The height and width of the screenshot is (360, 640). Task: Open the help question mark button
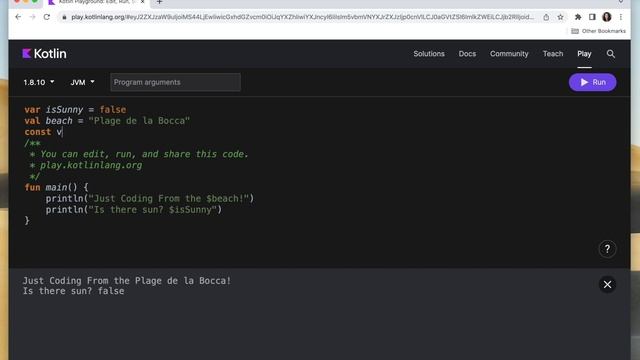(x=607, y=249)
